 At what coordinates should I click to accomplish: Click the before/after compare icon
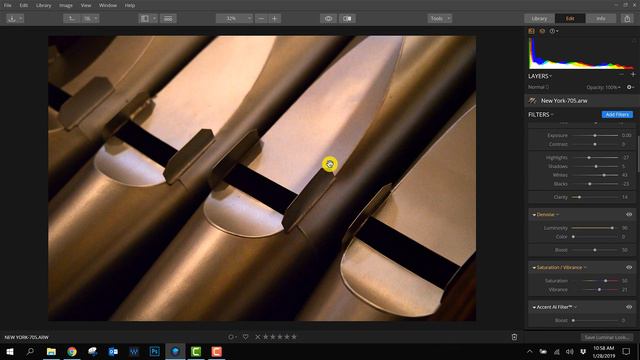pos(347,18)
